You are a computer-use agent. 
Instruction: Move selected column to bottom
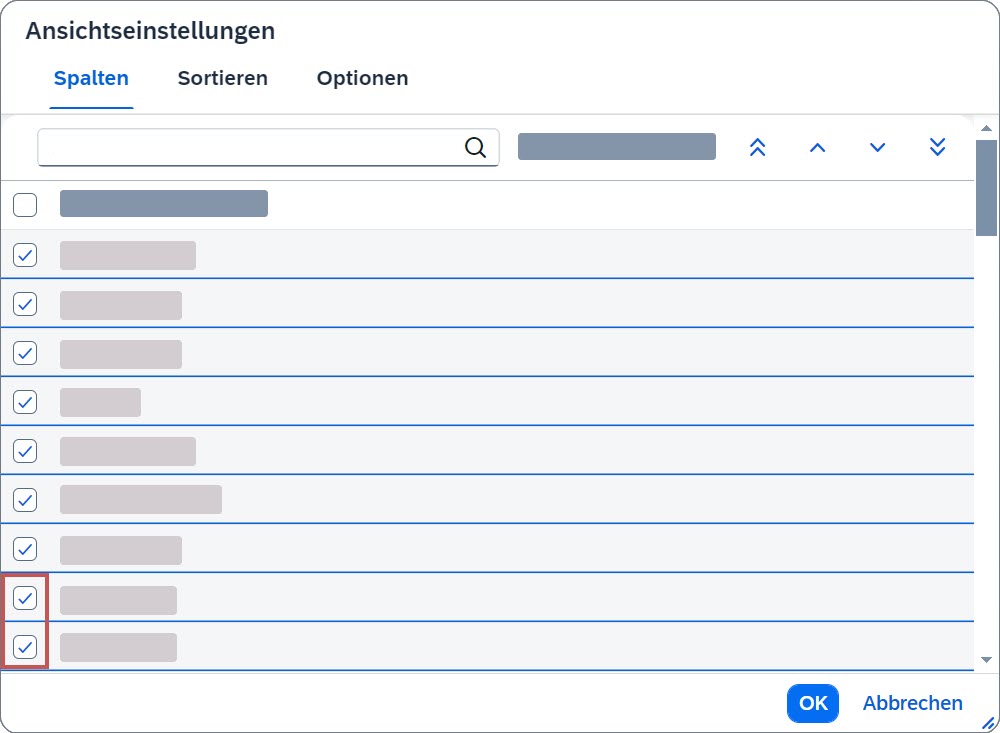coord(938,148)
